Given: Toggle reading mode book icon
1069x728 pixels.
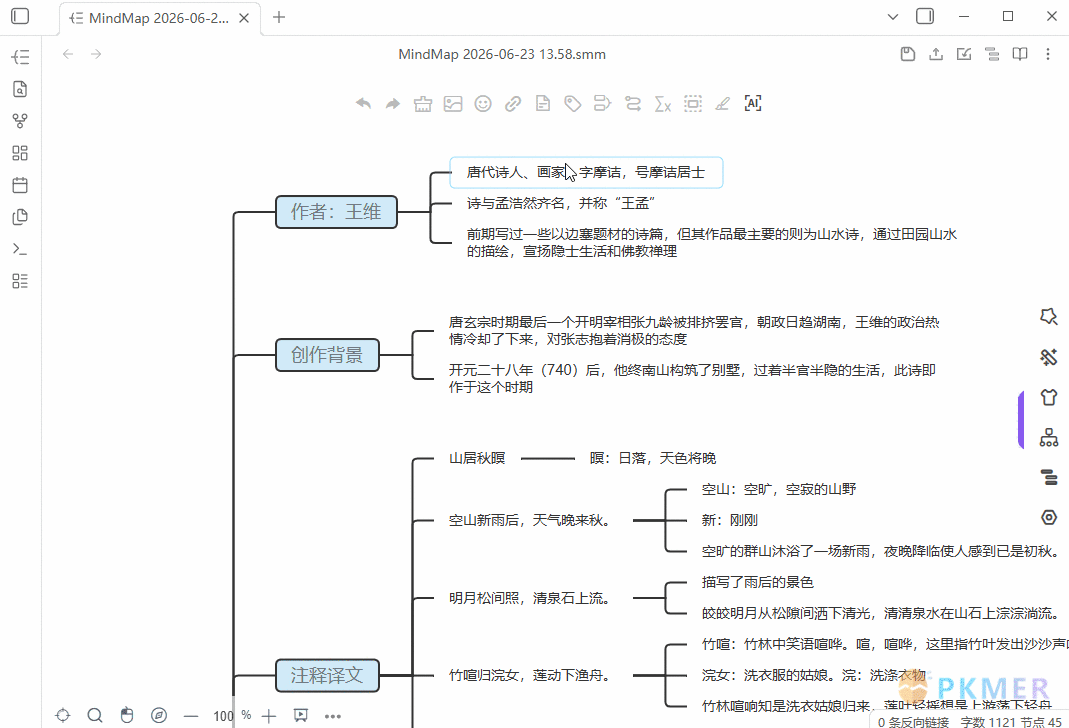Looking at the screenshot, I should point(1020,54).
